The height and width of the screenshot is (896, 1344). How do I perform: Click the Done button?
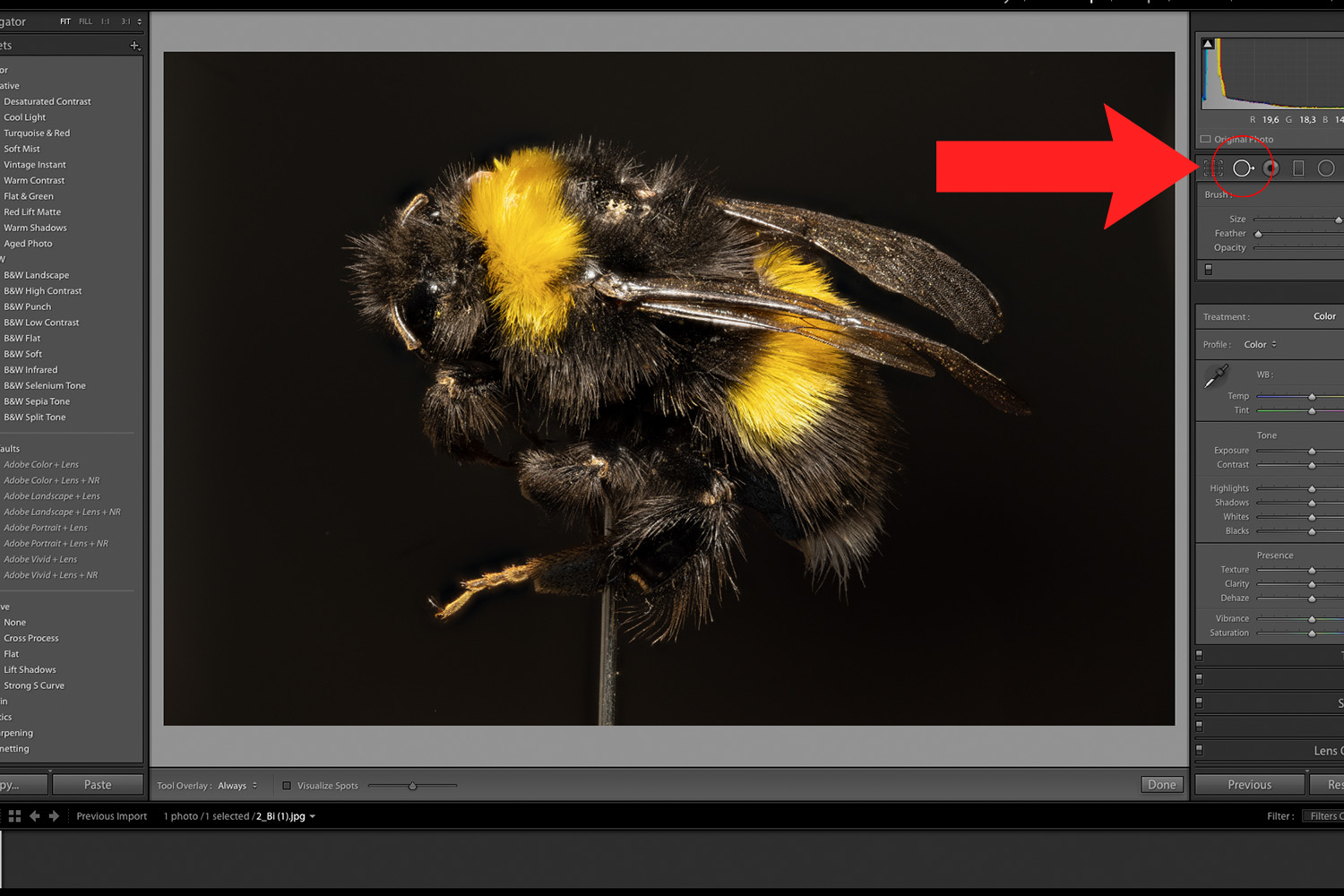[1161, 784]
